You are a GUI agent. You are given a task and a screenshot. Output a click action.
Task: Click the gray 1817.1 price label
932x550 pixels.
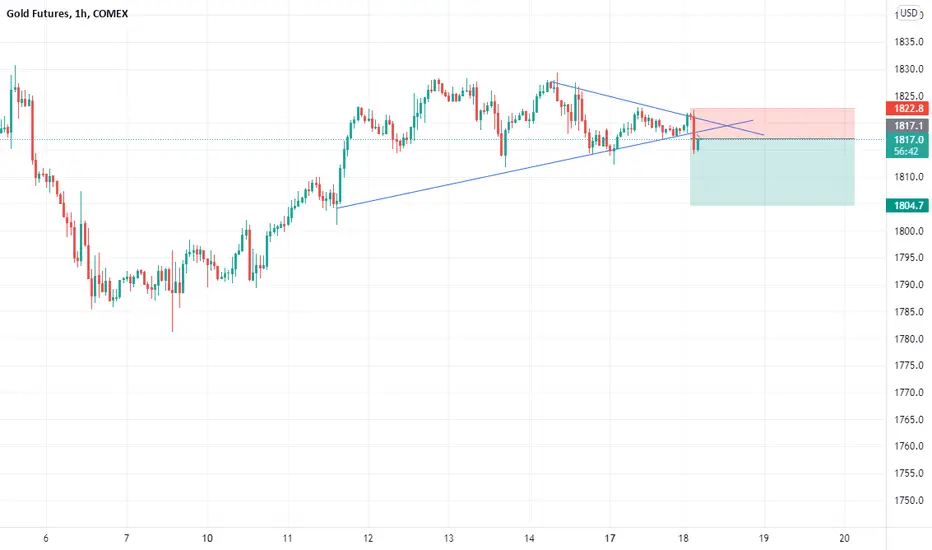pos(907,125)
